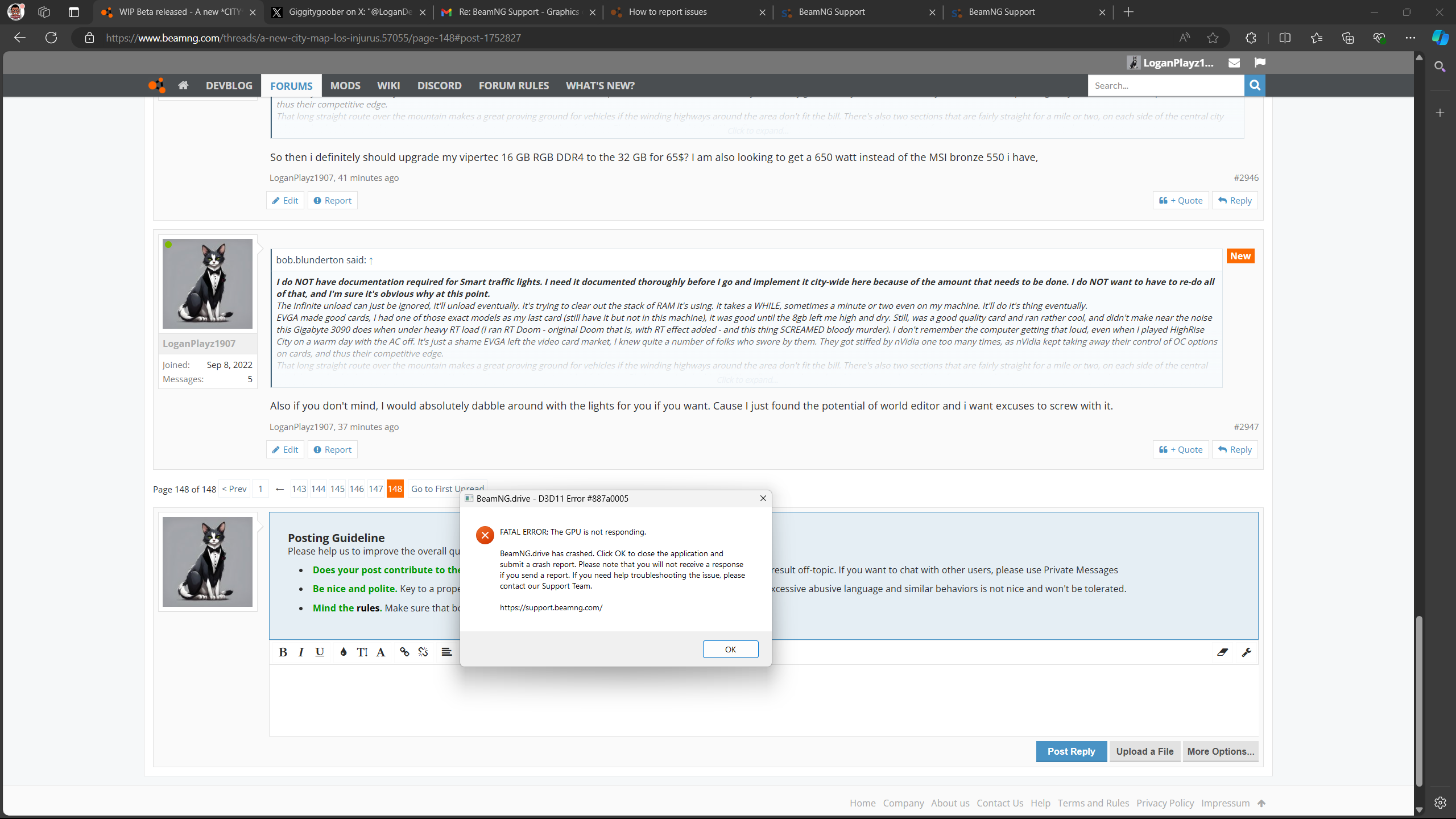Open the font size dropdown

tap(362, 652)
